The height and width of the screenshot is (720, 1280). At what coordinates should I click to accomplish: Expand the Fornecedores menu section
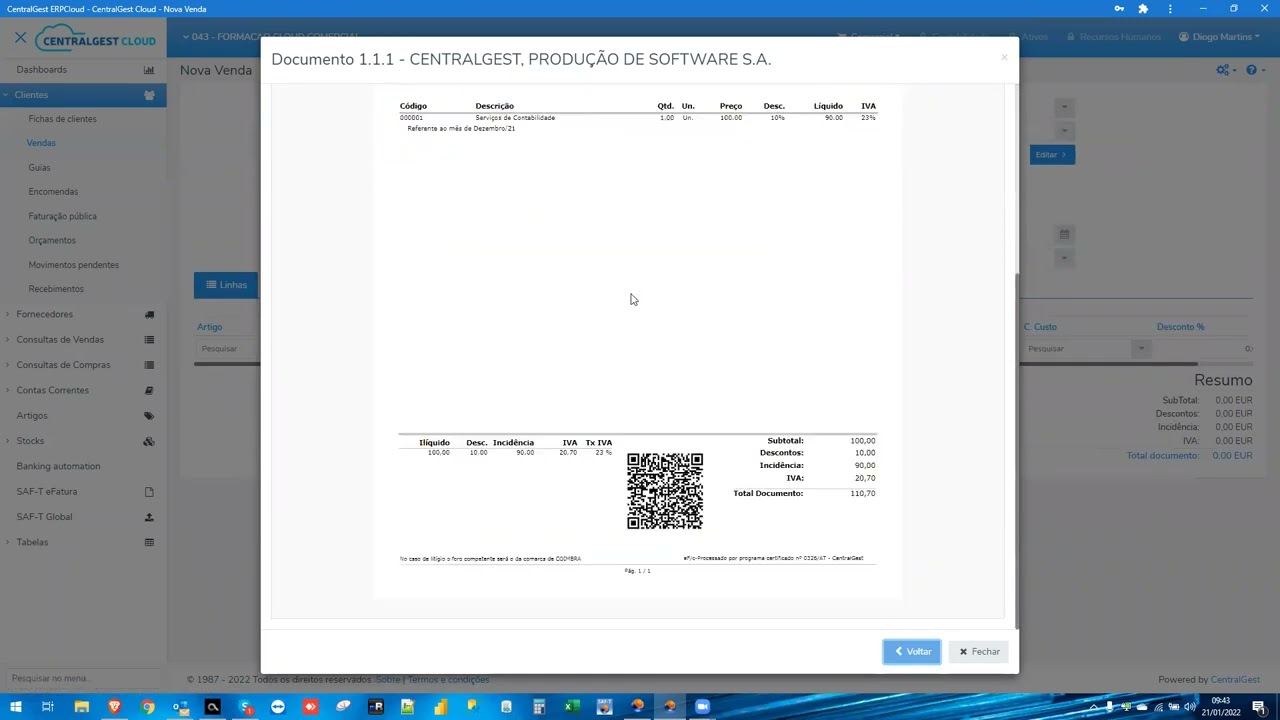tap(7, 314)
